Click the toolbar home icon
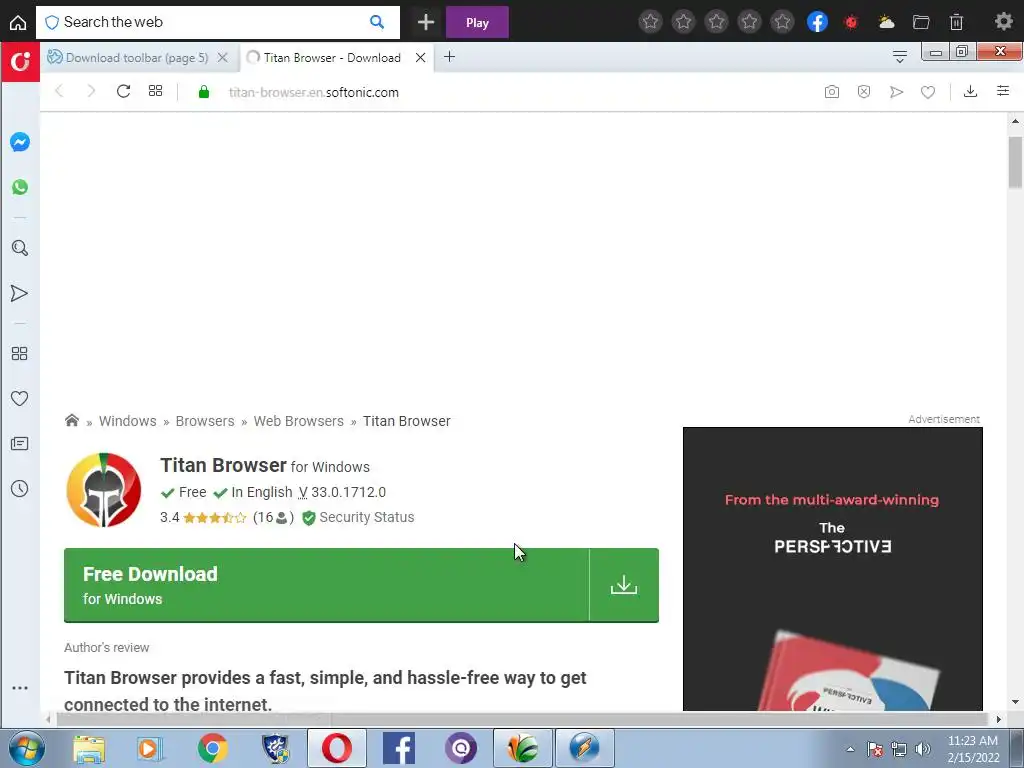This screenshot has width=1024, height=768. [x=18, y=22]
